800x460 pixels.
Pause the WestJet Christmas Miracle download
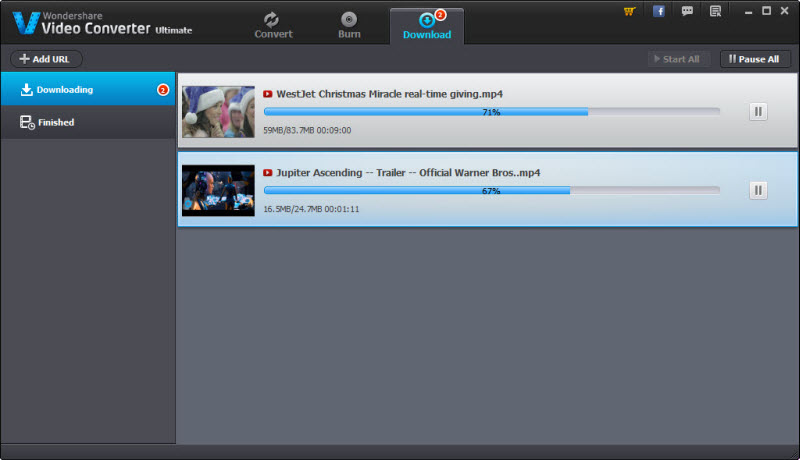pos(758,112)
